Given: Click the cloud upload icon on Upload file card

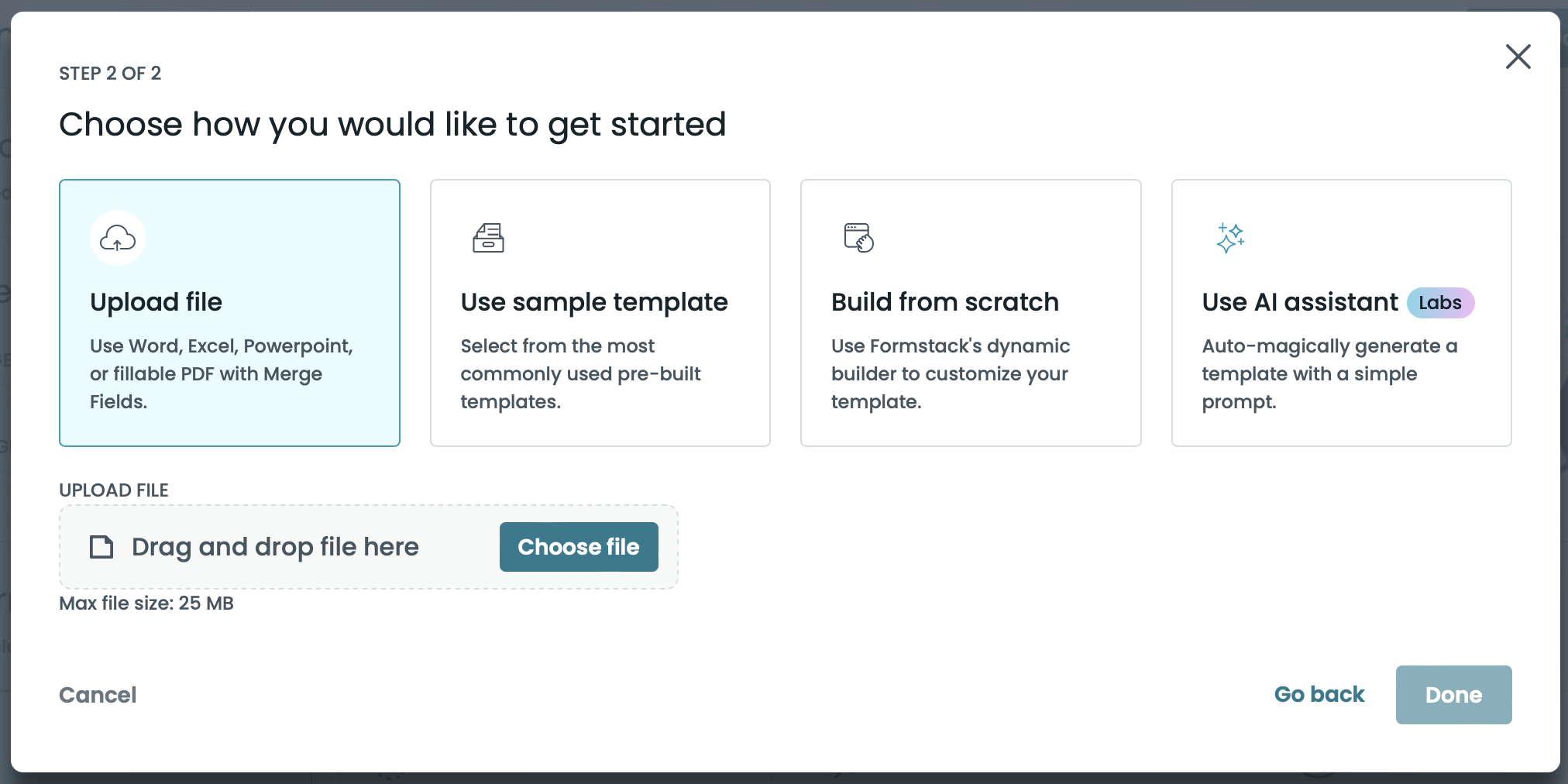Looking at the screenshot, I should pos(117,238).
